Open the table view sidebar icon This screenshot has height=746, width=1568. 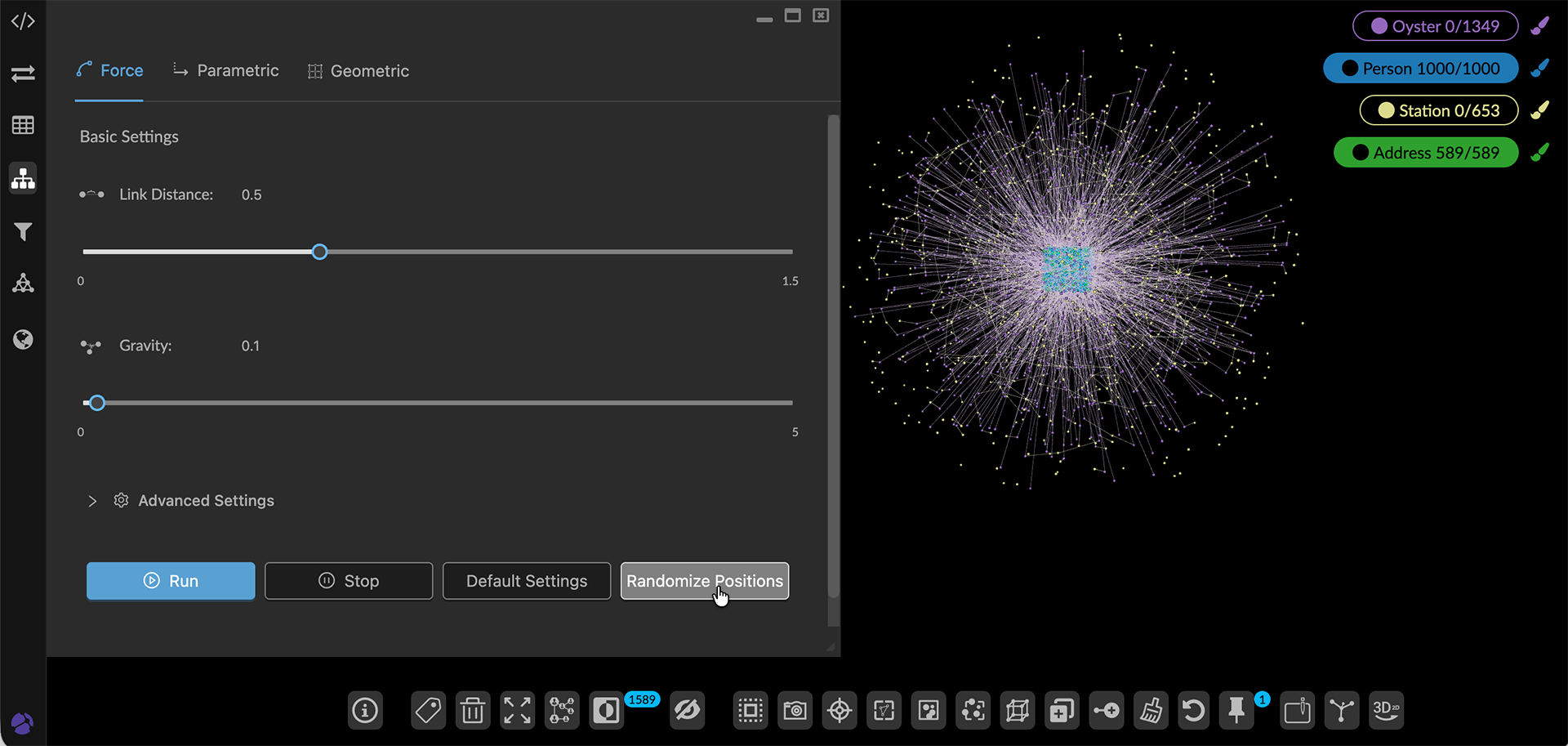click(23, 125)
